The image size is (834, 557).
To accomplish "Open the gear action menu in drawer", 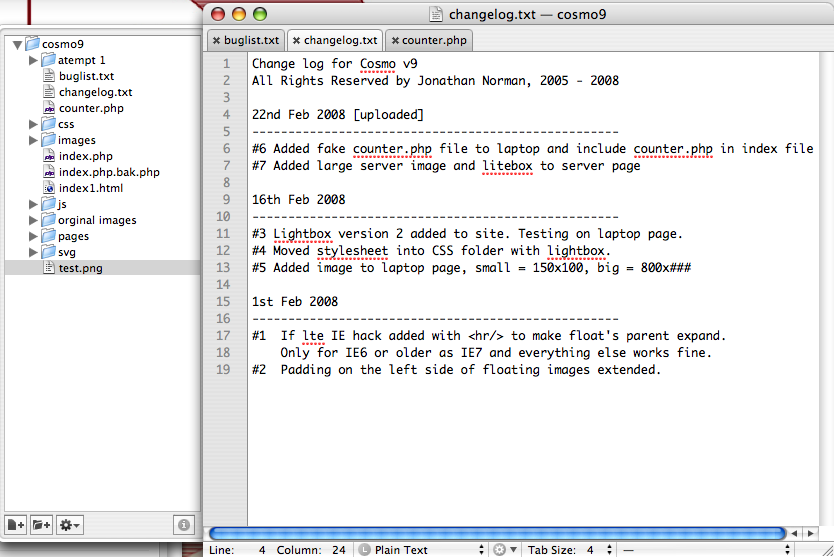I will coord(70,524).
